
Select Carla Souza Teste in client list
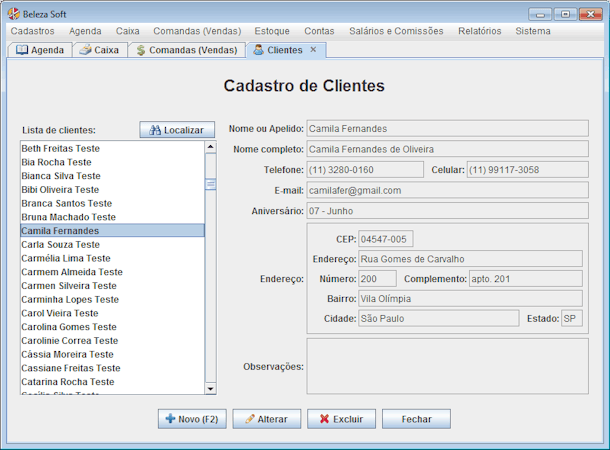tap(112, 245)
